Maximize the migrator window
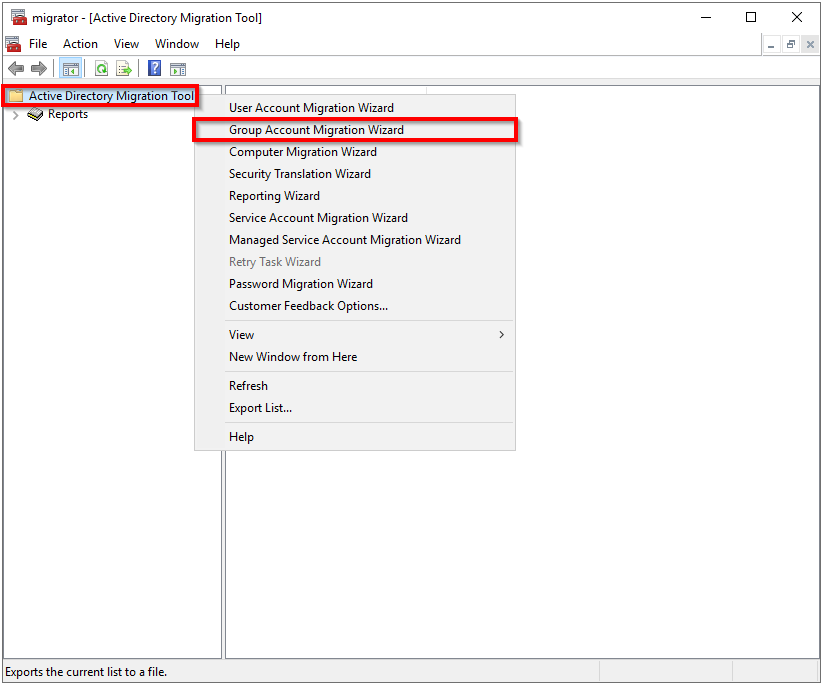 (751, 17)
